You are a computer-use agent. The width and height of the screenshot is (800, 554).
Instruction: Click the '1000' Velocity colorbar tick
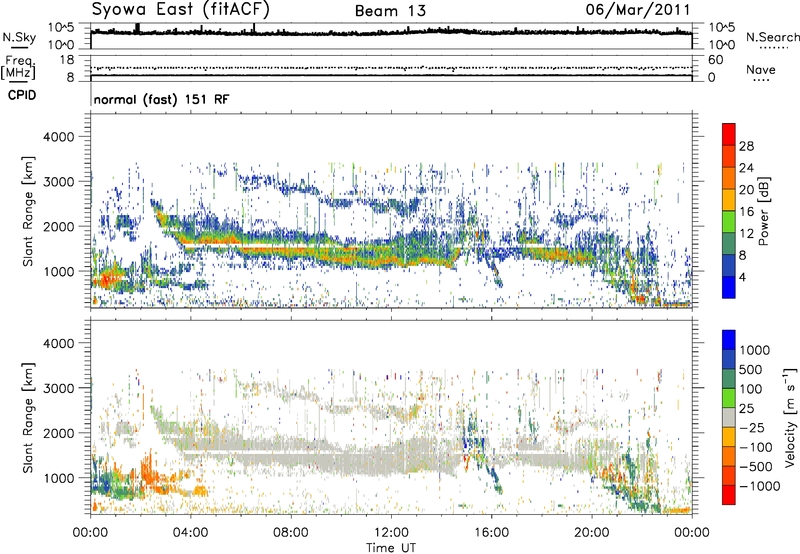pos(754,350)
